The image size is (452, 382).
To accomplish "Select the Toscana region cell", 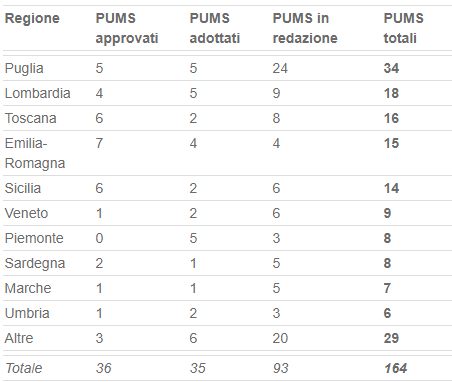I will pos(31,118).
